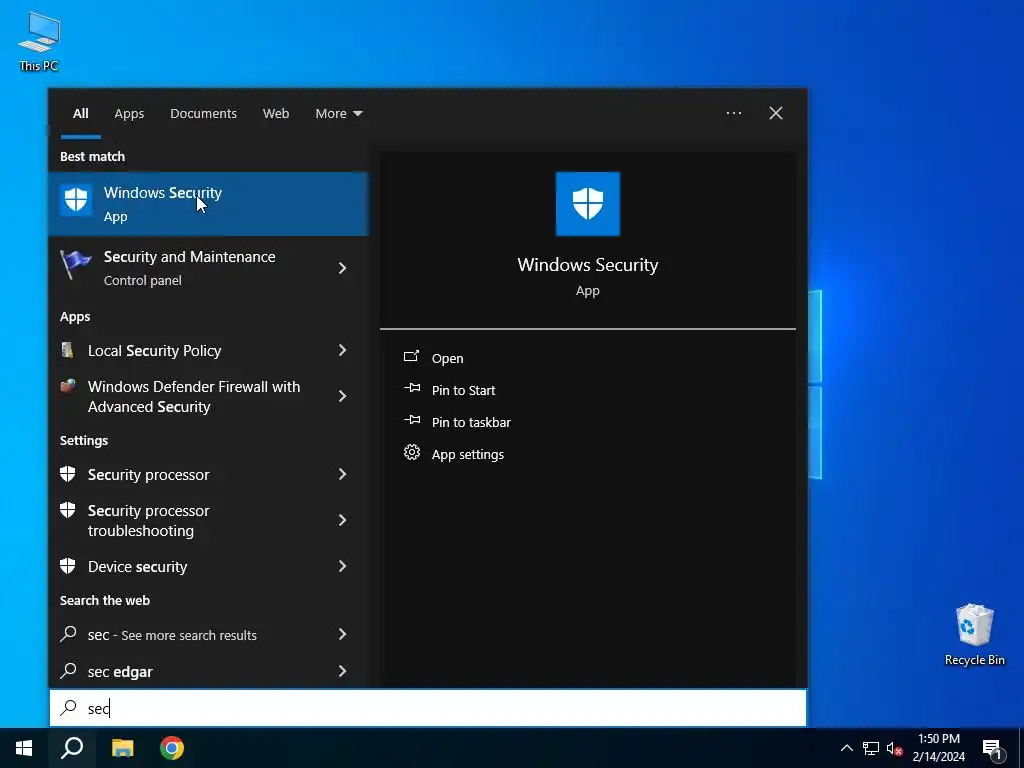Click the pin icon beside Pin to taskbar
The image size is (1024, 768).
[x=412, y=420]
